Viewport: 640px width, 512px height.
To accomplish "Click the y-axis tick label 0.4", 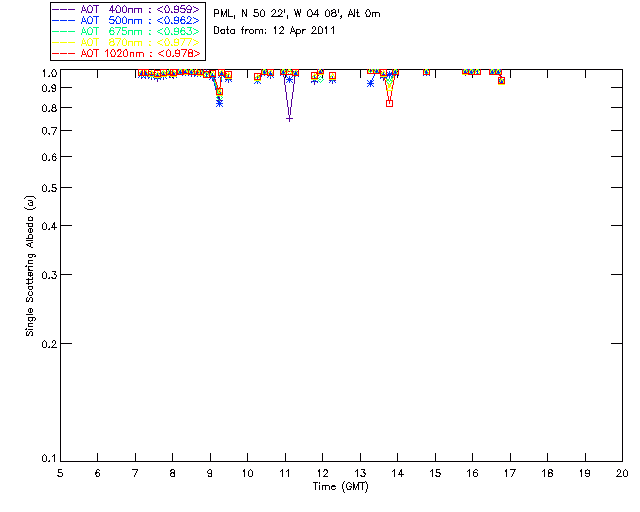I will click(x=49, y=226).
